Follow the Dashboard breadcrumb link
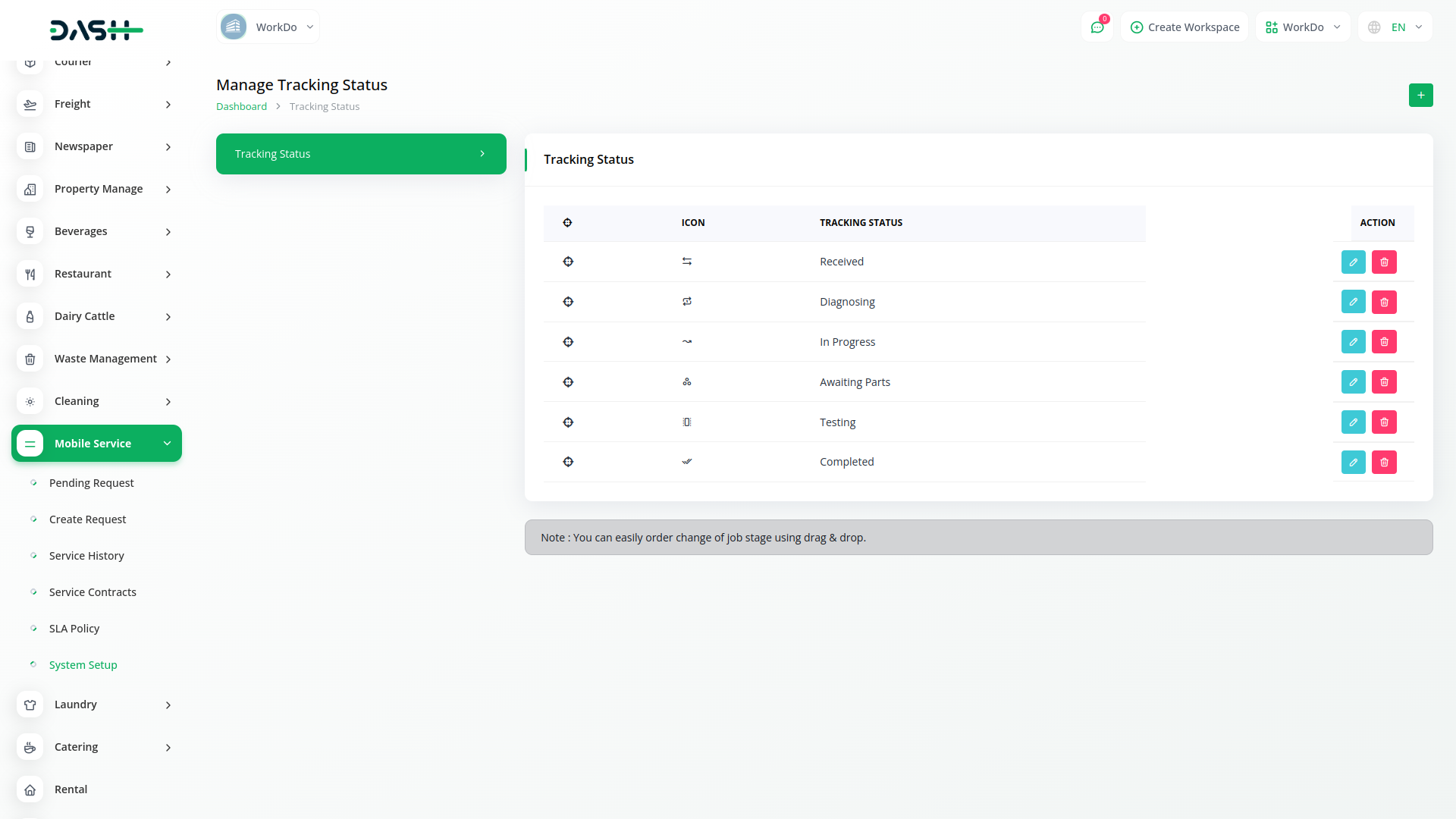 [x=241, y=106]
